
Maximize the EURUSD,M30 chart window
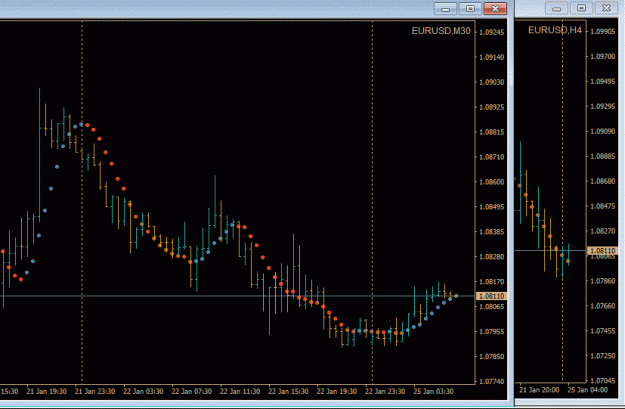(x=470, y=9)
